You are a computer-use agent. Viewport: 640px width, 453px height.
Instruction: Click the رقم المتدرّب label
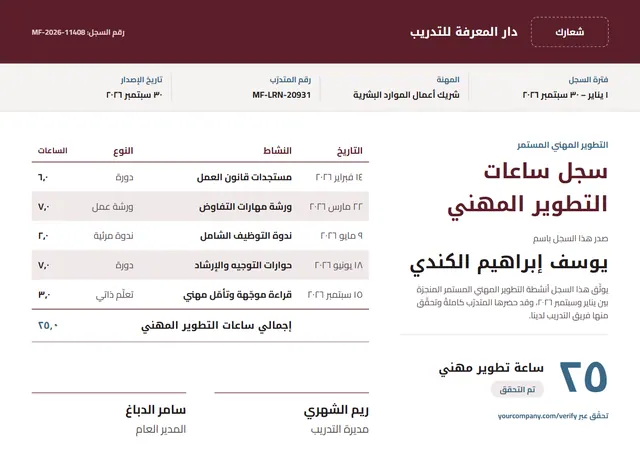click(290, 80)
